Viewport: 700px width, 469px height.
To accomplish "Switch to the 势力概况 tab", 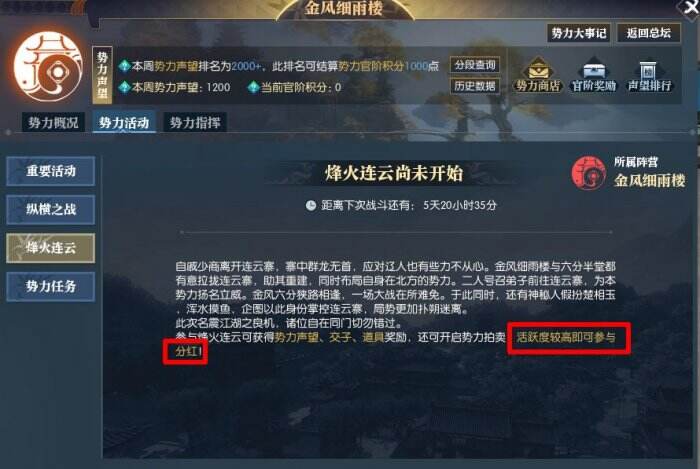I will pos(53,122).
